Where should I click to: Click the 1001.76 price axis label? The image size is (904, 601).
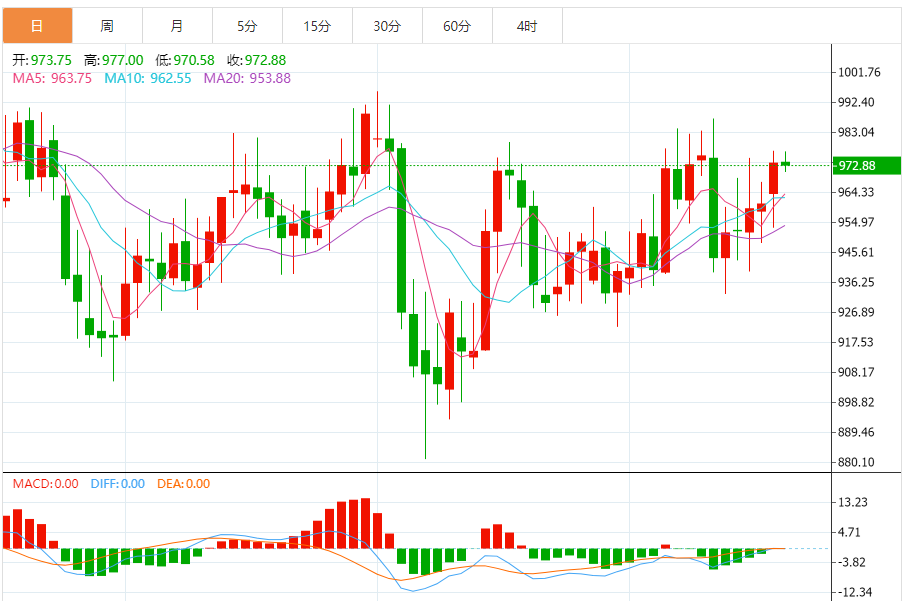pos(859,72)
